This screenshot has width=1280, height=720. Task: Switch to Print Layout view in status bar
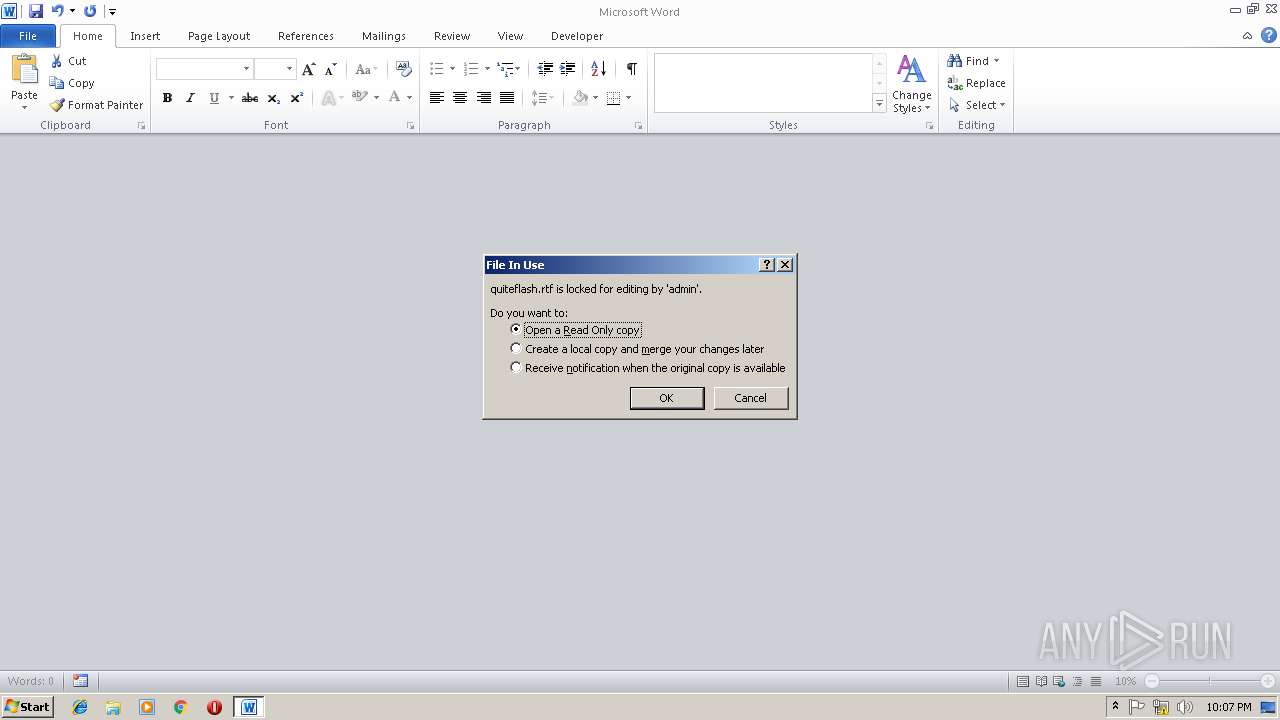pos(1023,681)
